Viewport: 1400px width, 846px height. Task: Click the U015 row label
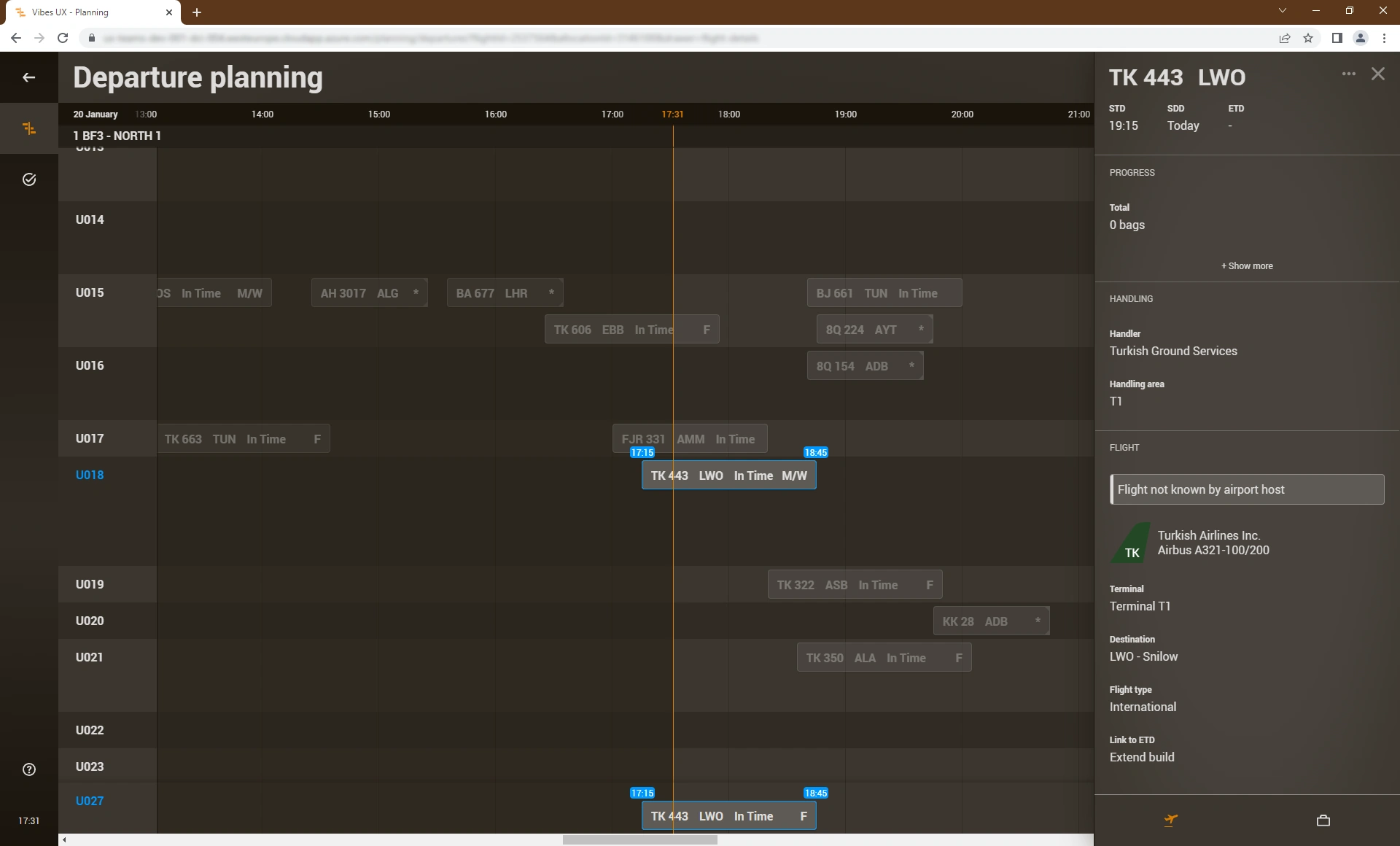pos(90,292)
